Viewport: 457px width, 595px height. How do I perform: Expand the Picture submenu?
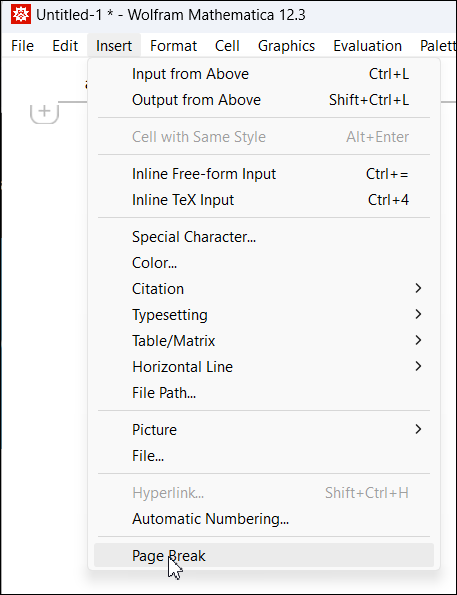(x=264, y=430)
